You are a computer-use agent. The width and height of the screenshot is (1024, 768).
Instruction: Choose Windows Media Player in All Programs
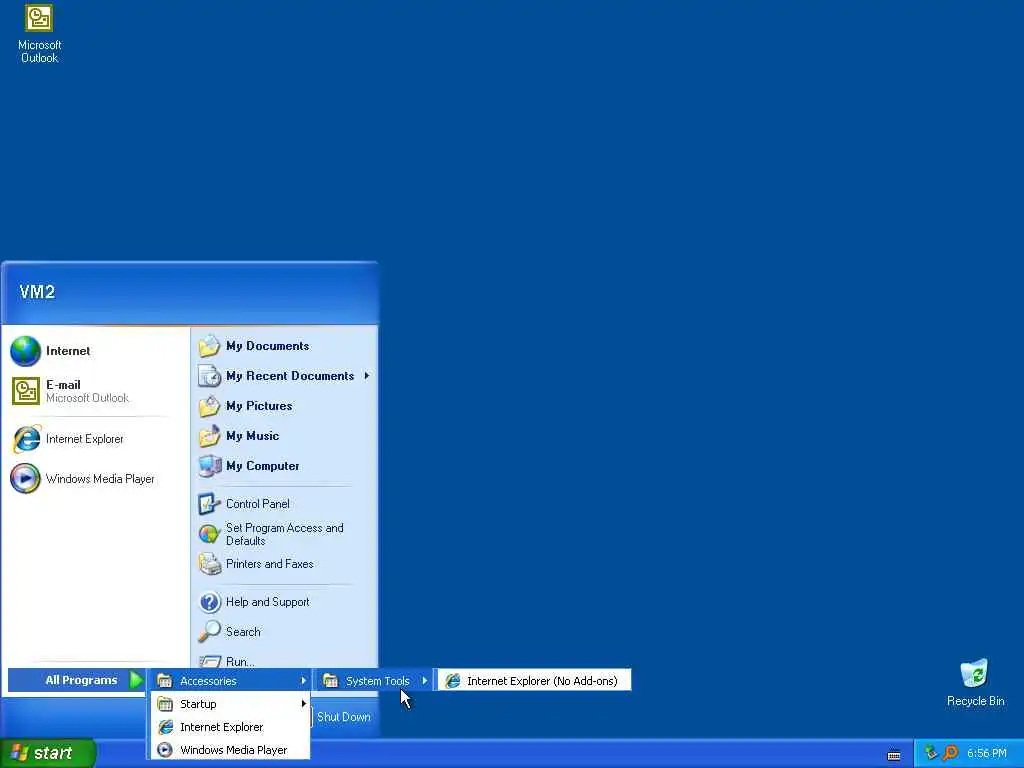point(231,750)
